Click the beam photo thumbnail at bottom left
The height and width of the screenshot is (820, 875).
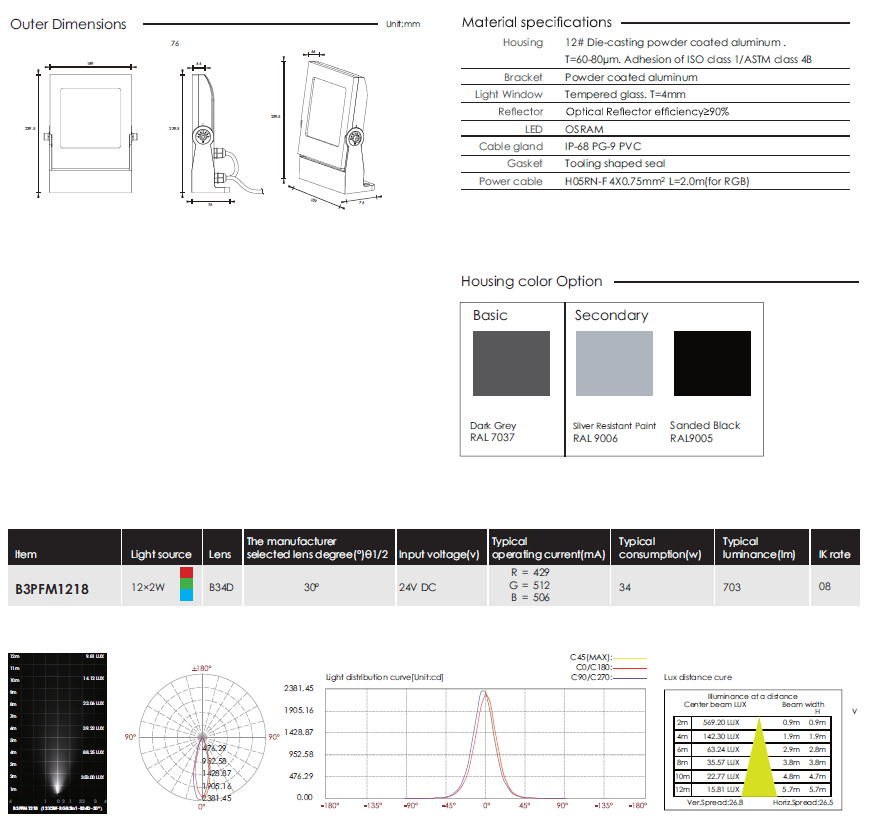pyautogui.click(x=56, y=731)
